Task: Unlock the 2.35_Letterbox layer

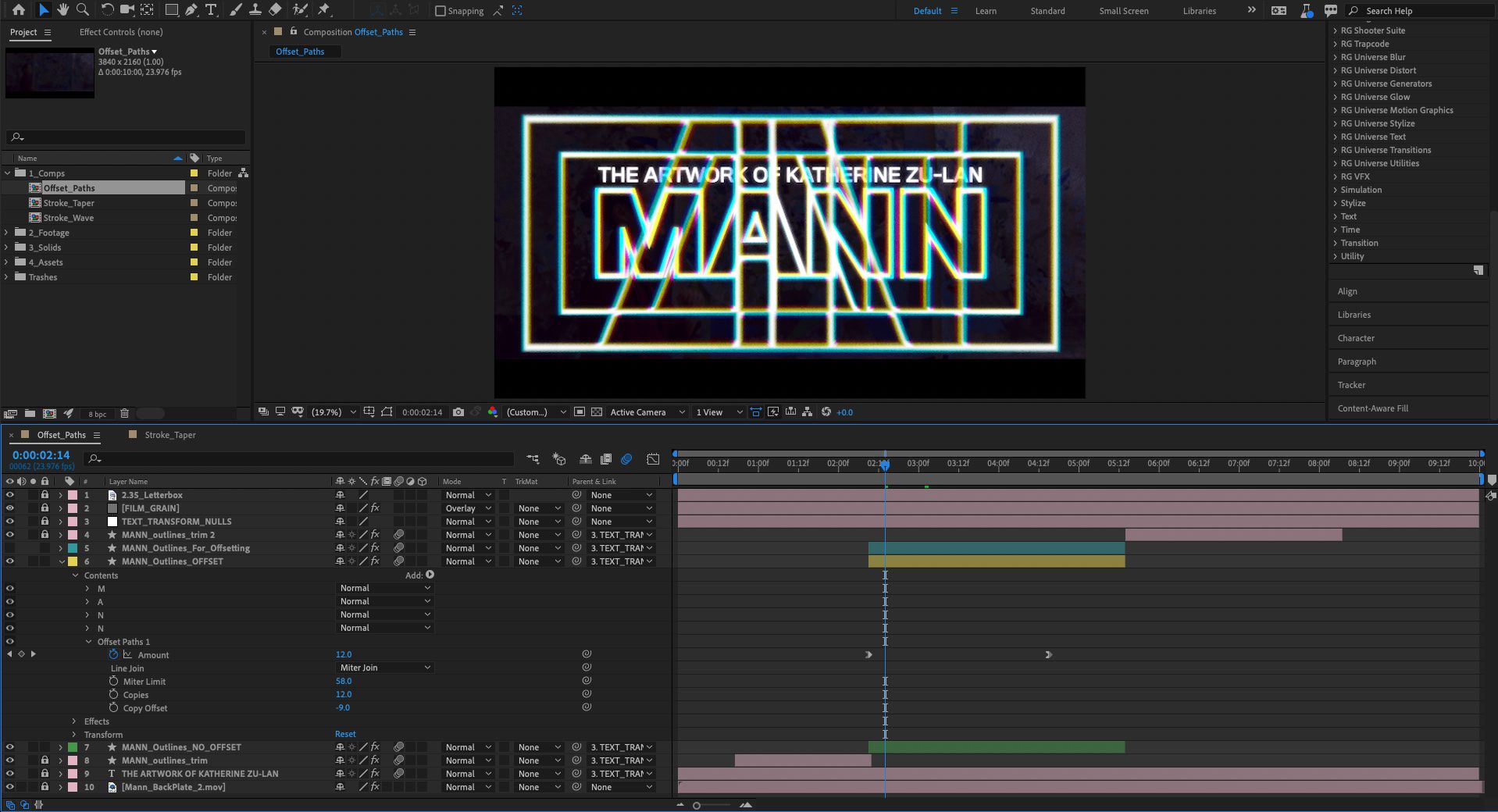Action: [45, 495]
